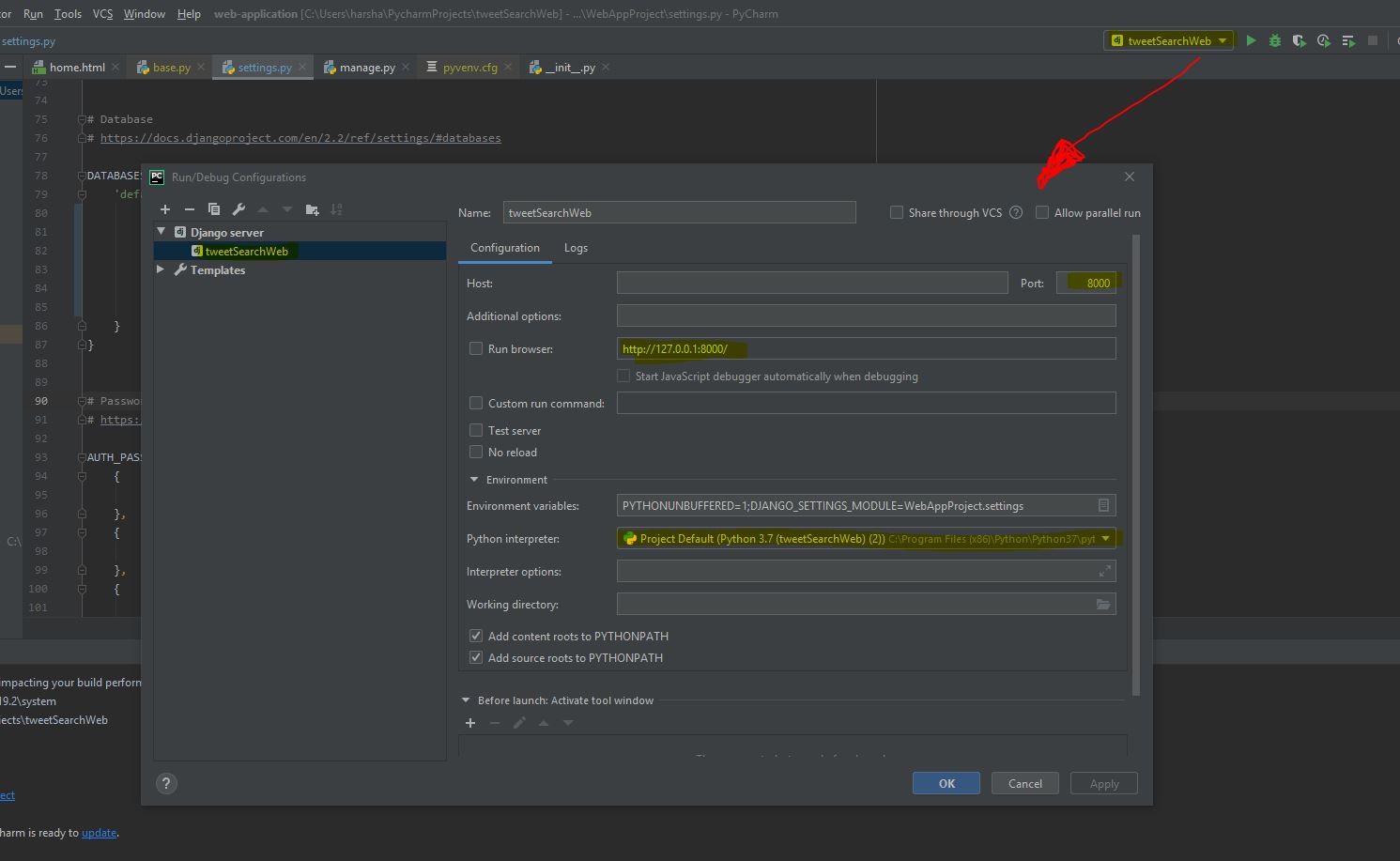The image size is (1400, 861).
Task: Move configuration down arrow icon
Action: [x=287, y=209]
